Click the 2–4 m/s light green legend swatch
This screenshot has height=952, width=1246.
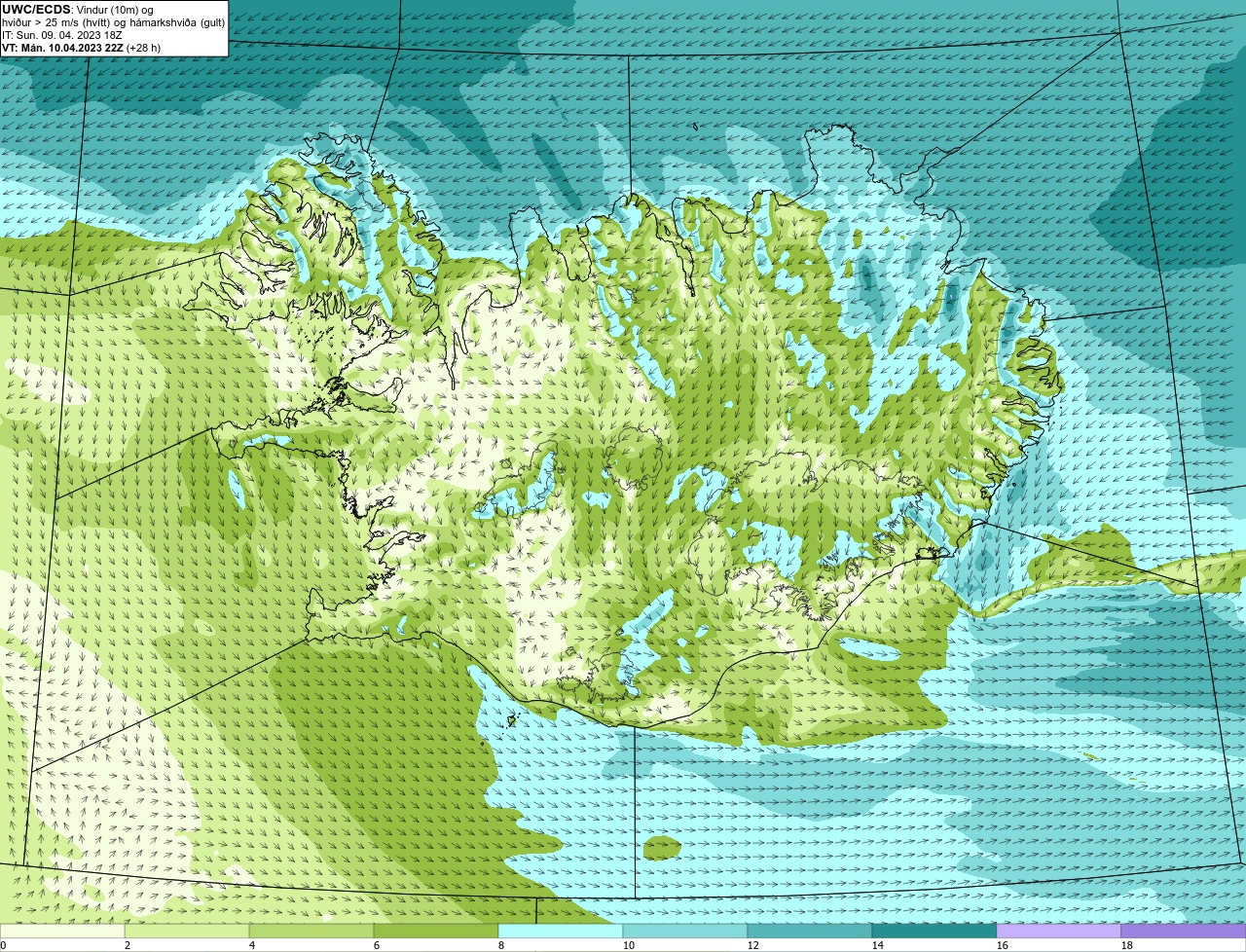pyautogui.click(x=187, y=931)
